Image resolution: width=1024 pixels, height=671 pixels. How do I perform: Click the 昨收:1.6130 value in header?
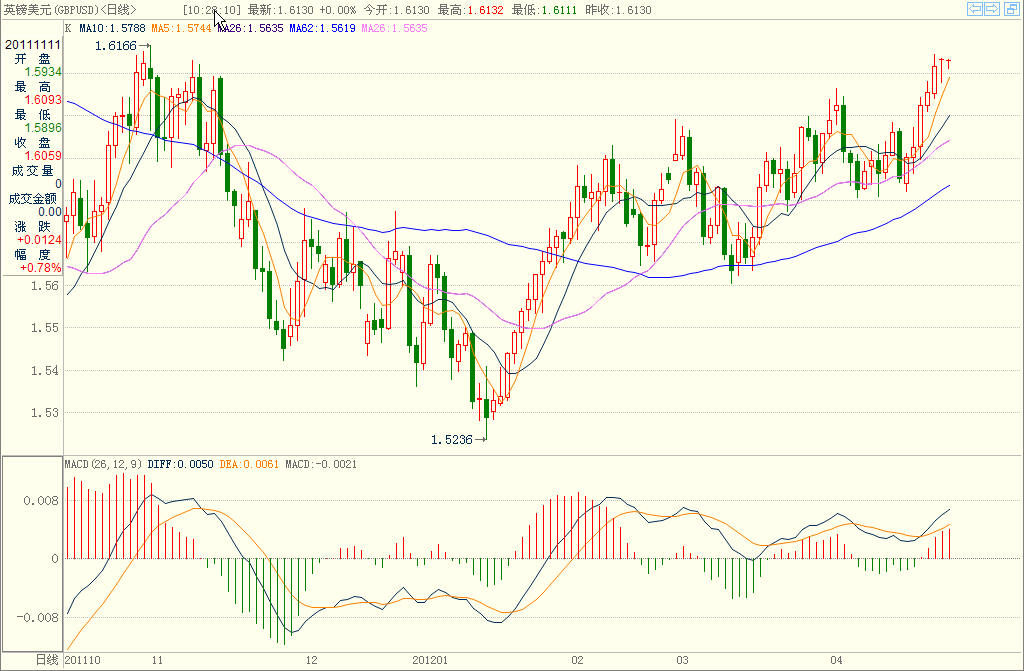tap(618, 10)
